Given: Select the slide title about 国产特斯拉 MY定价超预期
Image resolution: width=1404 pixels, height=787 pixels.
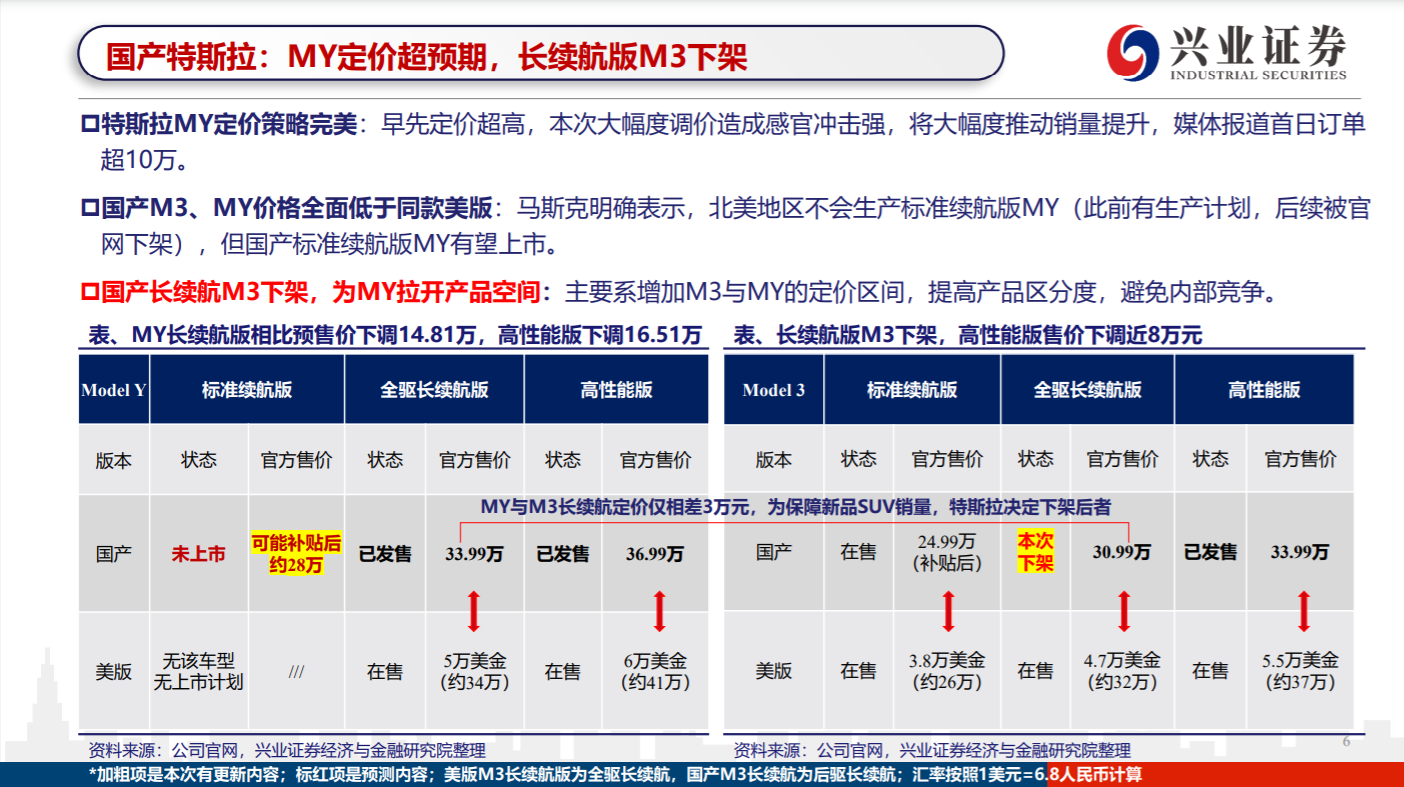Looking at the screenshot, I should (x=426, y=56).
